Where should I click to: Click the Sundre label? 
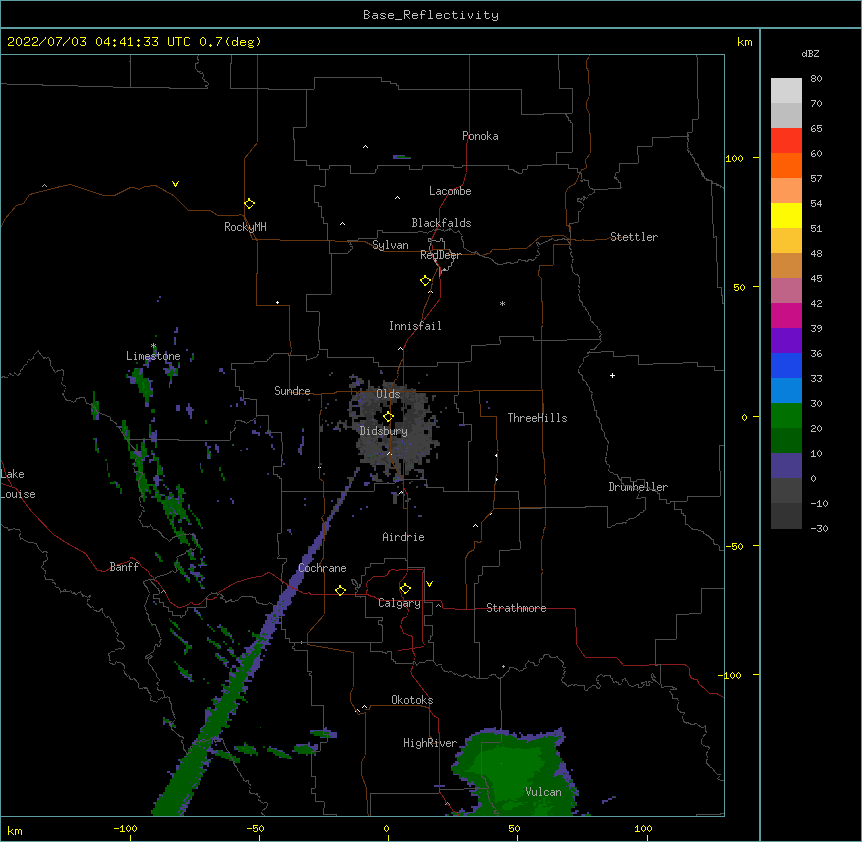292,391
